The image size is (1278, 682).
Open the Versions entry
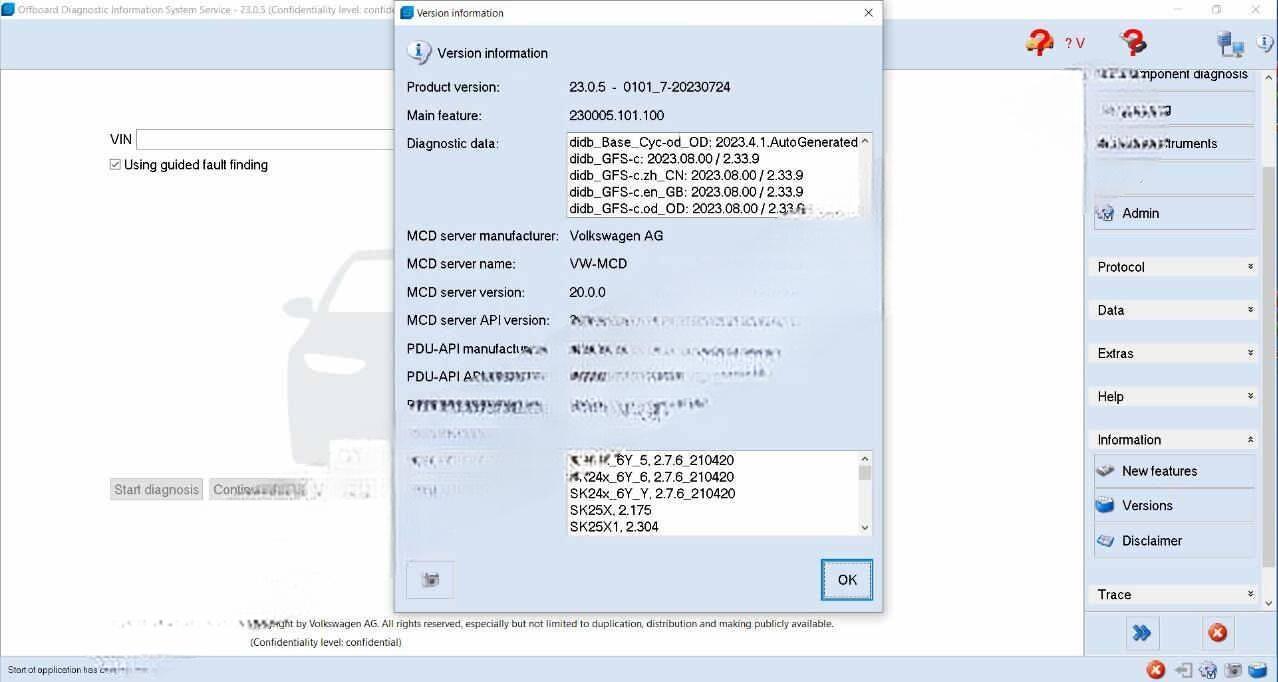tap(1174, 505)
